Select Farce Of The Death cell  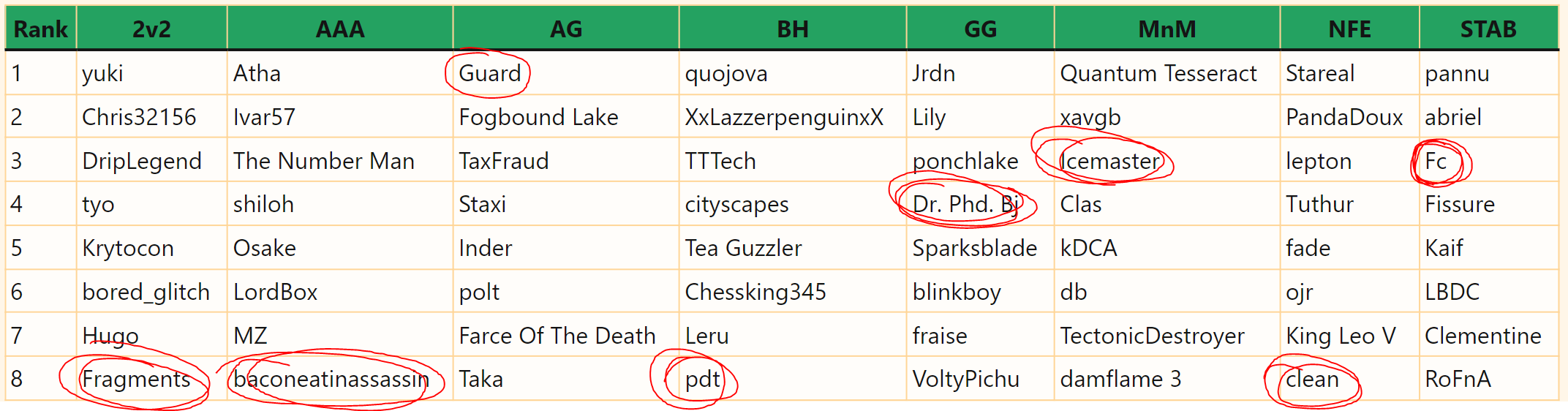pyautogui.click(x=566, y=336)
